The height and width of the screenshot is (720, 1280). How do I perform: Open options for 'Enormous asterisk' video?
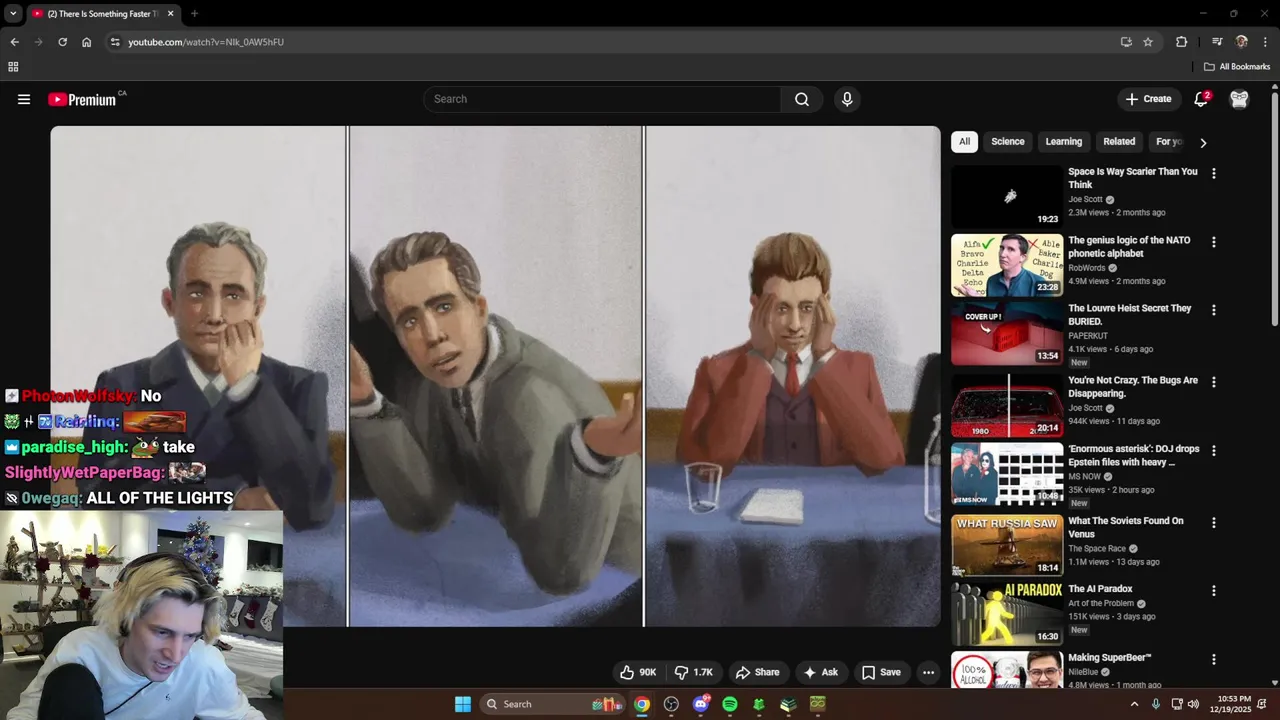1214,452
